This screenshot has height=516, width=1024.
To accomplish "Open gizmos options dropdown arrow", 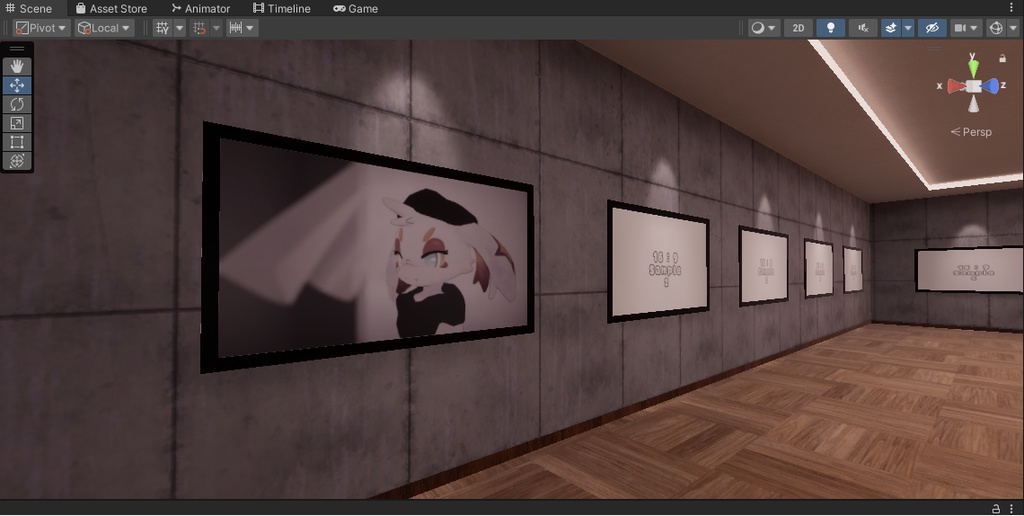I will (1013, 28).
